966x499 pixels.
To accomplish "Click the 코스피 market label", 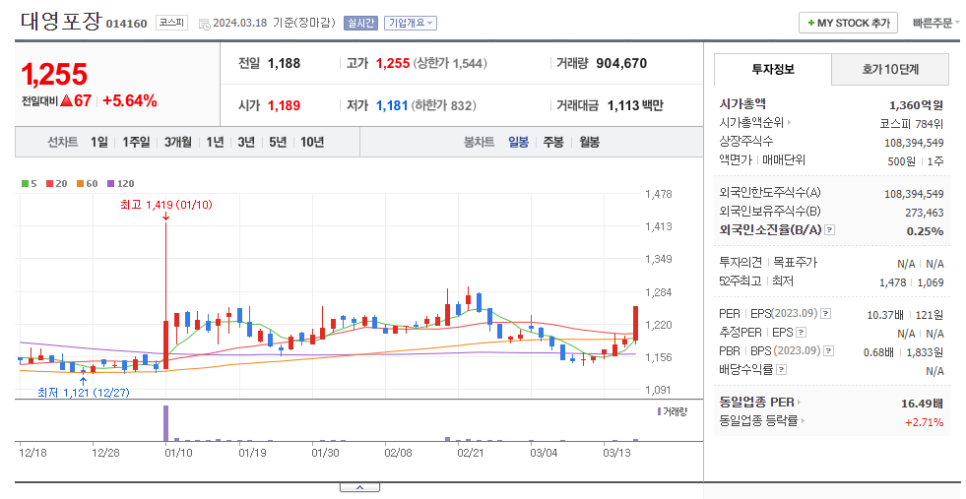I will pyautogui.click(x=171, y=23).
